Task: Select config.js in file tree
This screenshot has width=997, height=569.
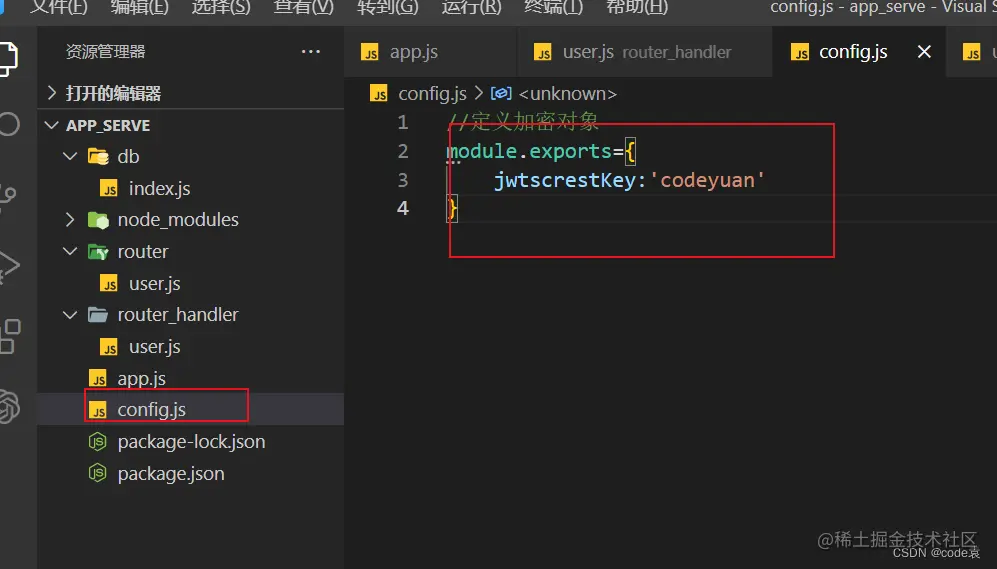Action: [x=151, y=410]
